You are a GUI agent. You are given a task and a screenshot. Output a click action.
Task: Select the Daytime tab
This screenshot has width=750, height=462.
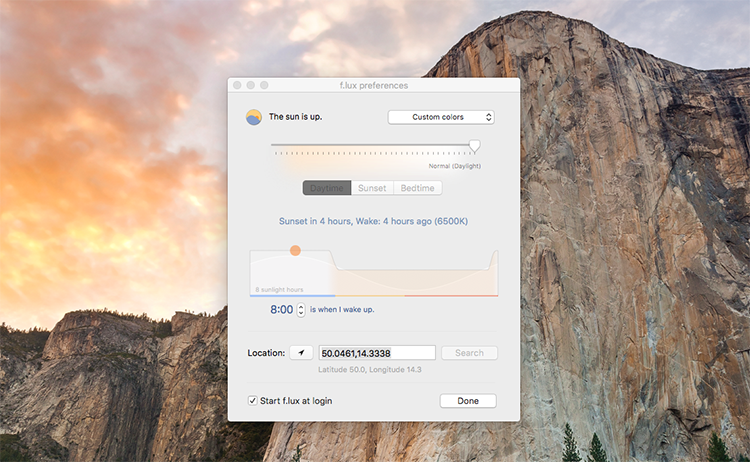pos(327,188)
